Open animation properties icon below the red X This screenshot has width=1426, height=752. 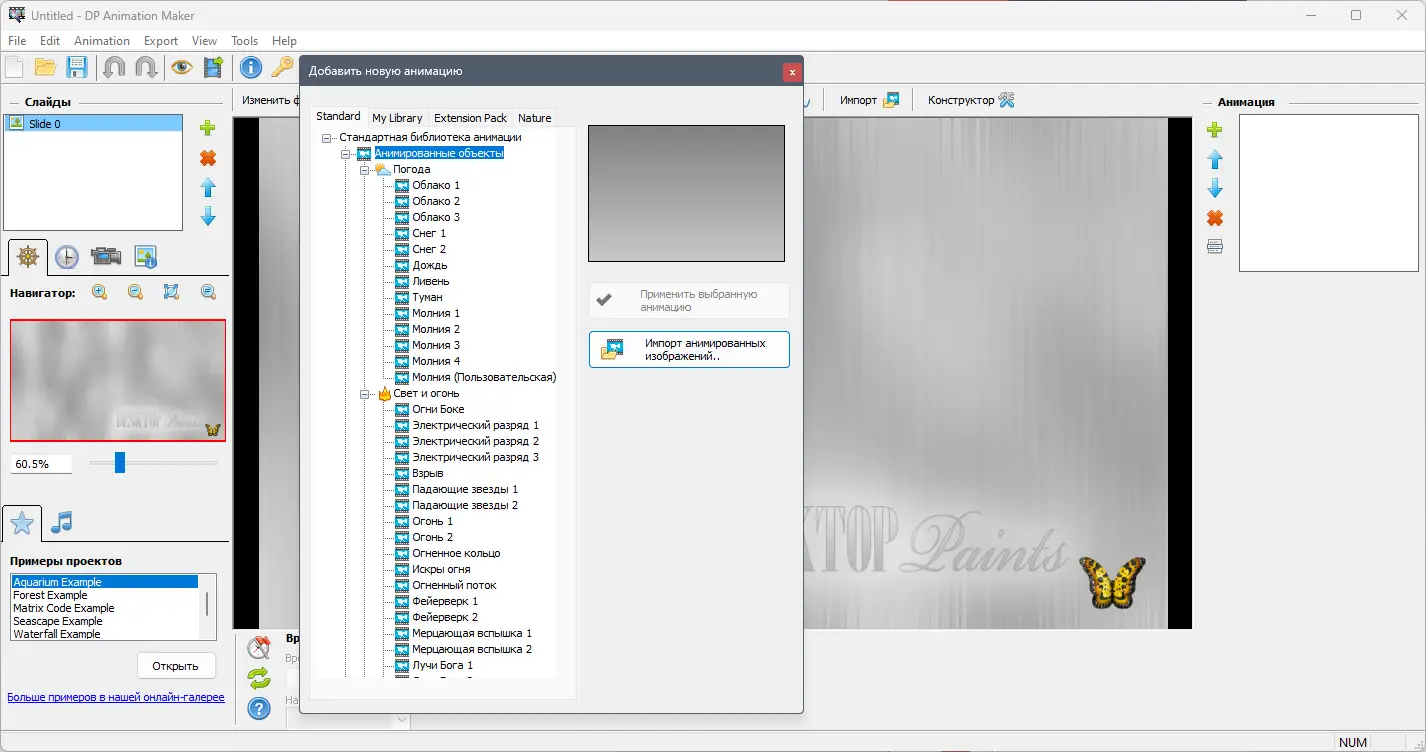pos(1215,247)
